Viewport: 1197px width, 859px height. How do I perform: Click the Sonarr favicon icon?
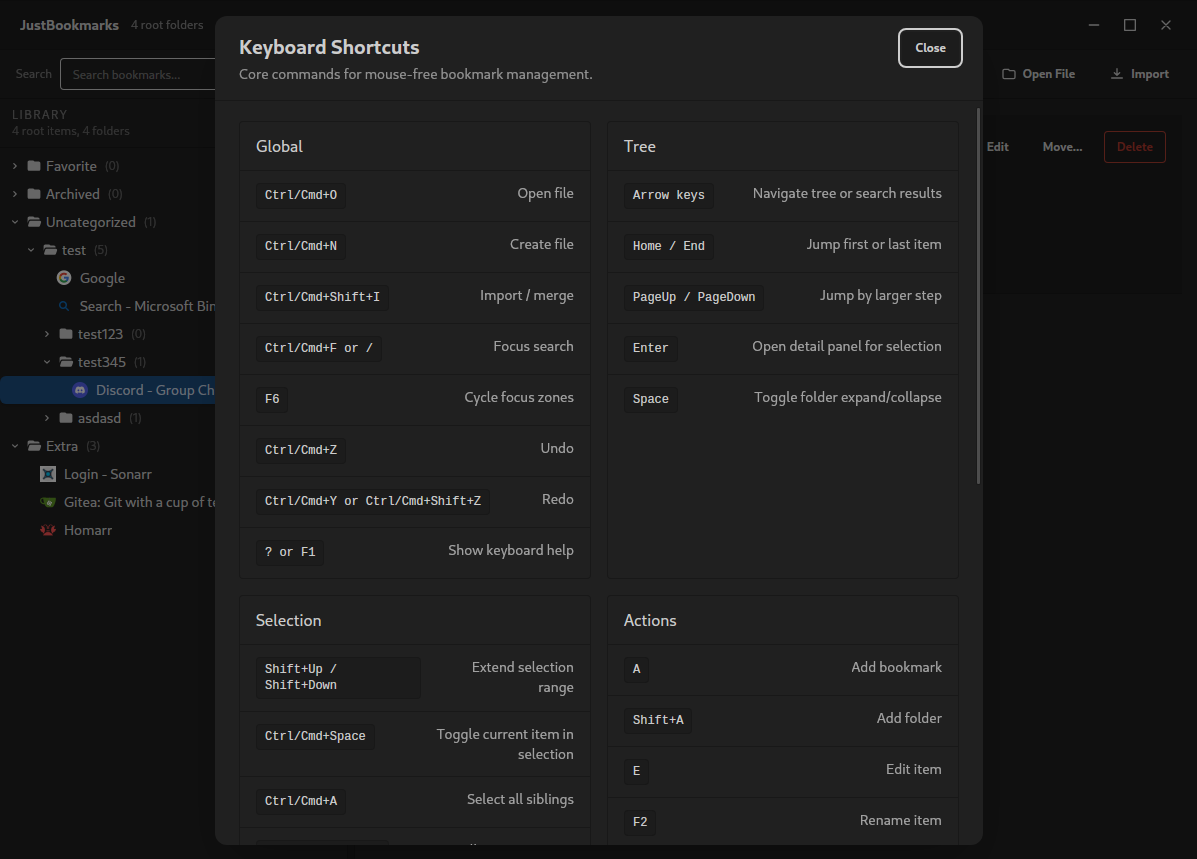click(48, 474)
